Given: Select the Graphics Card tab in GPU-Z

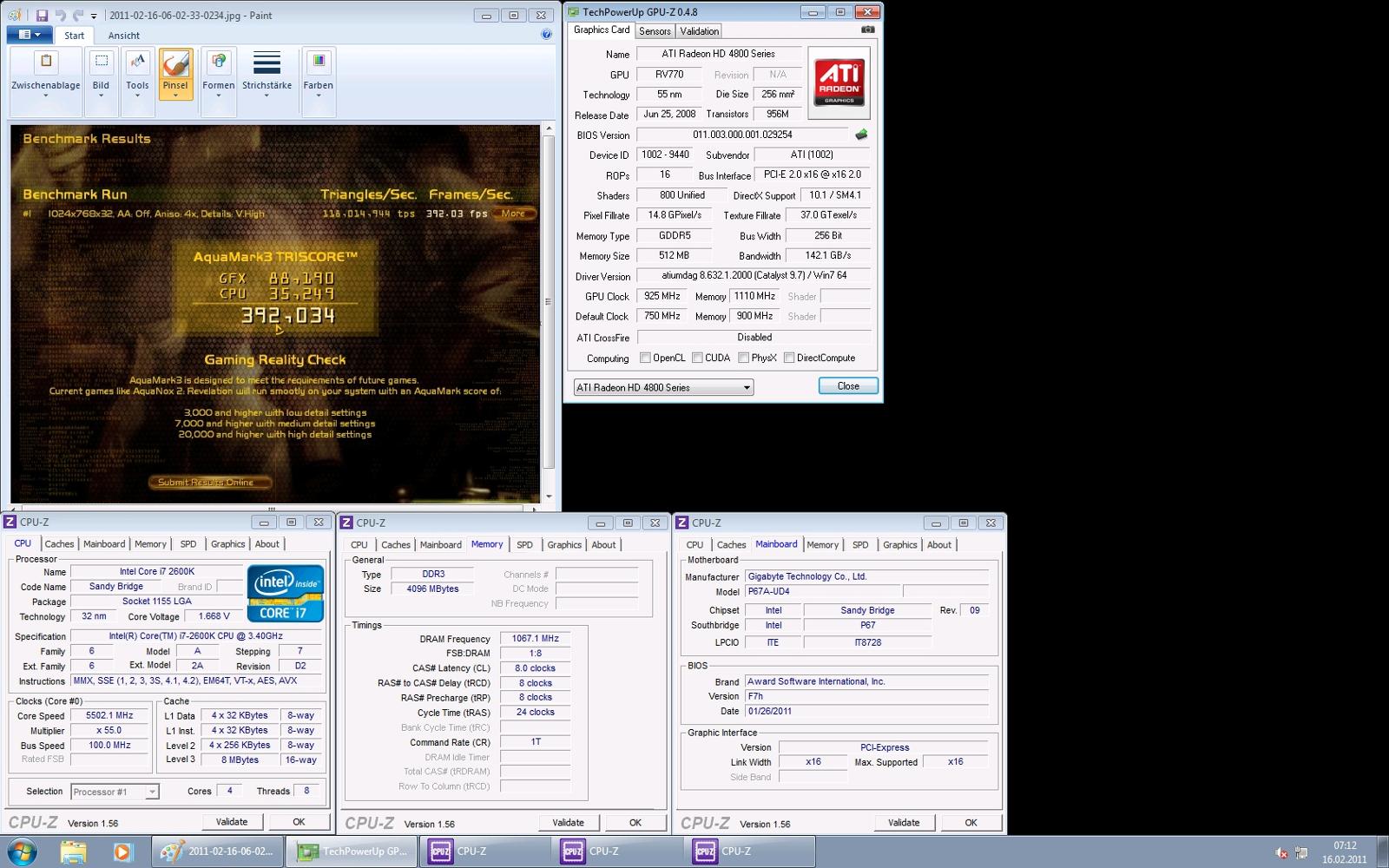Looking at the screenshot, I should pyautogui.click(x=602, y=30).
